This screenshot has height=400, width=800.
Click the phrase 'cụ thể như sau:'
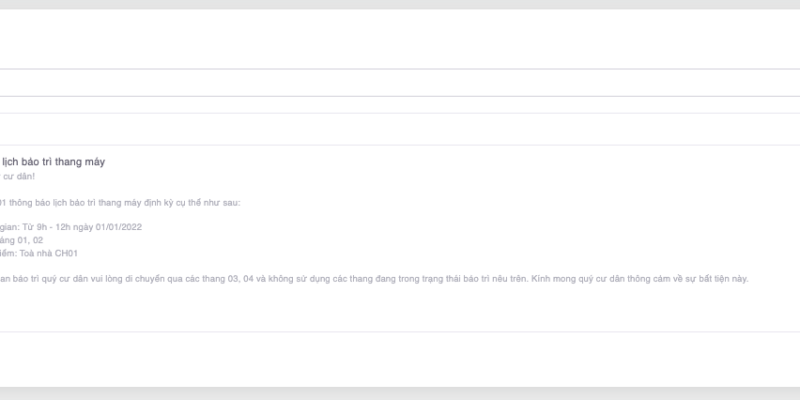click(208, 203)
